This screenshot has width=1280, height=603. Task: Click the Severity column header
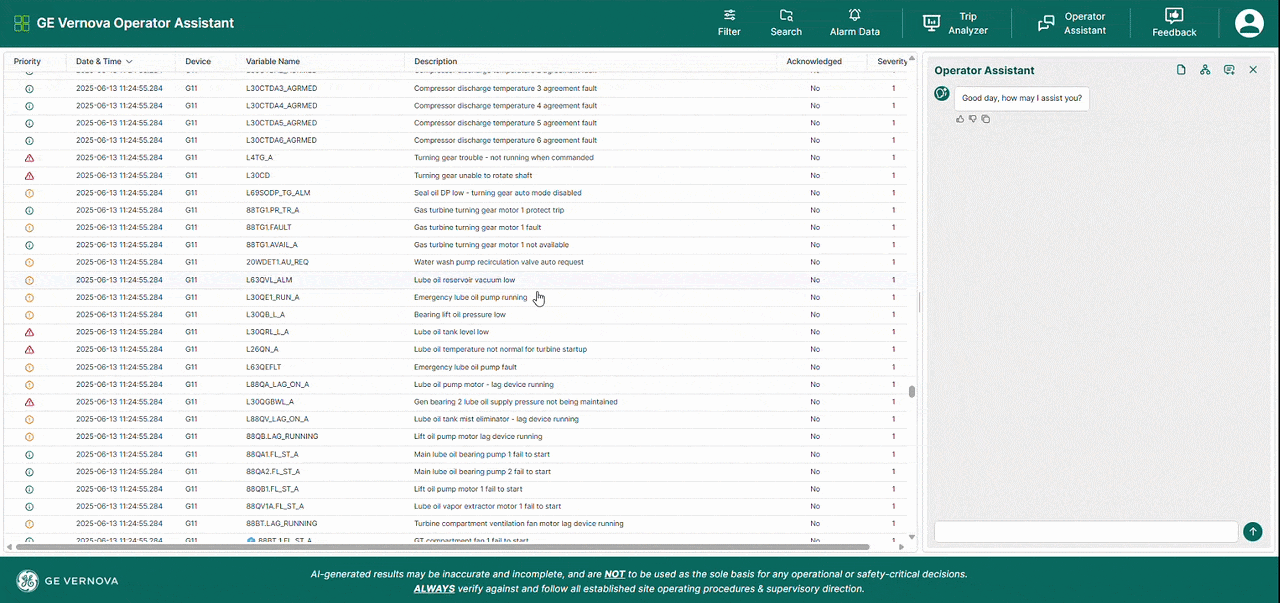coord(892,62)
